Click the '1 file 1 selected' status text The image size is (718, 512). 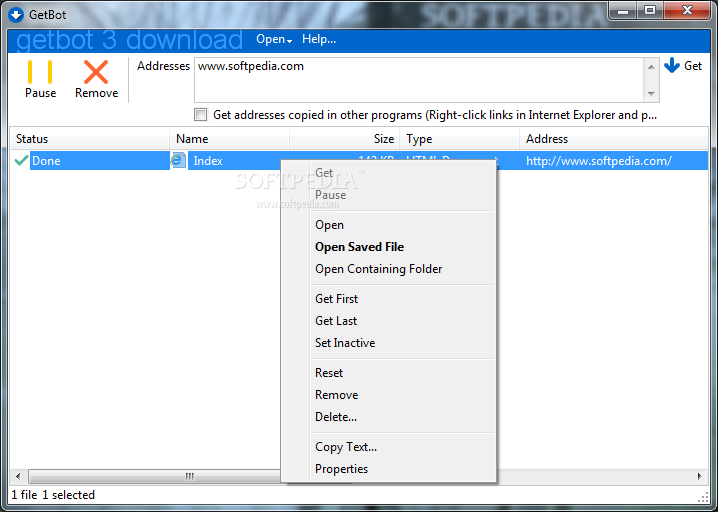(53, 495)
